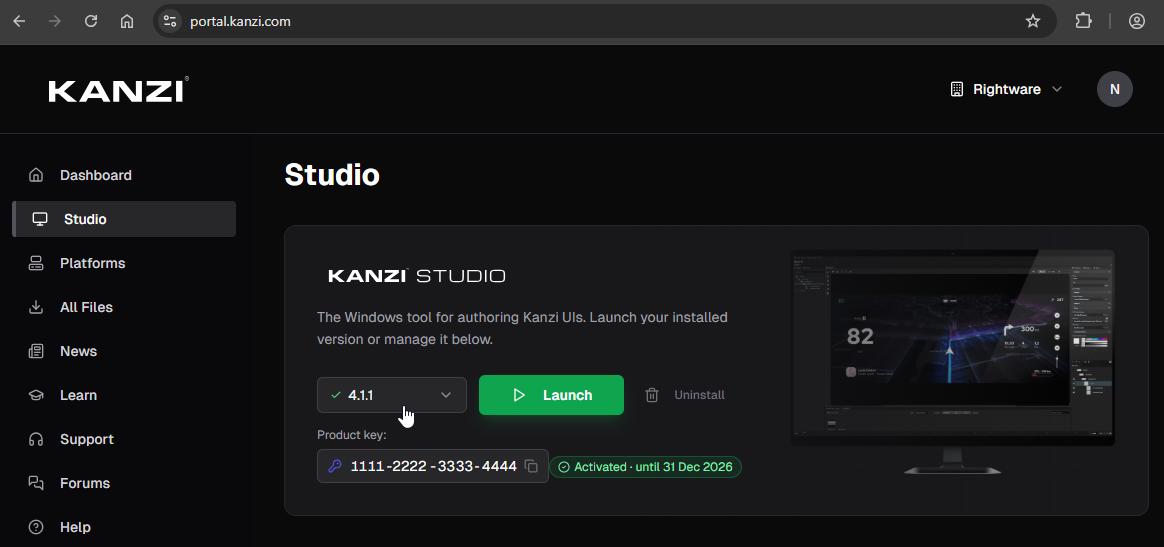Screen dimensions: 1164x547
Task: Open the Rightware organization dropdown
Action: pyautogui.click(x=1006, y=89)
